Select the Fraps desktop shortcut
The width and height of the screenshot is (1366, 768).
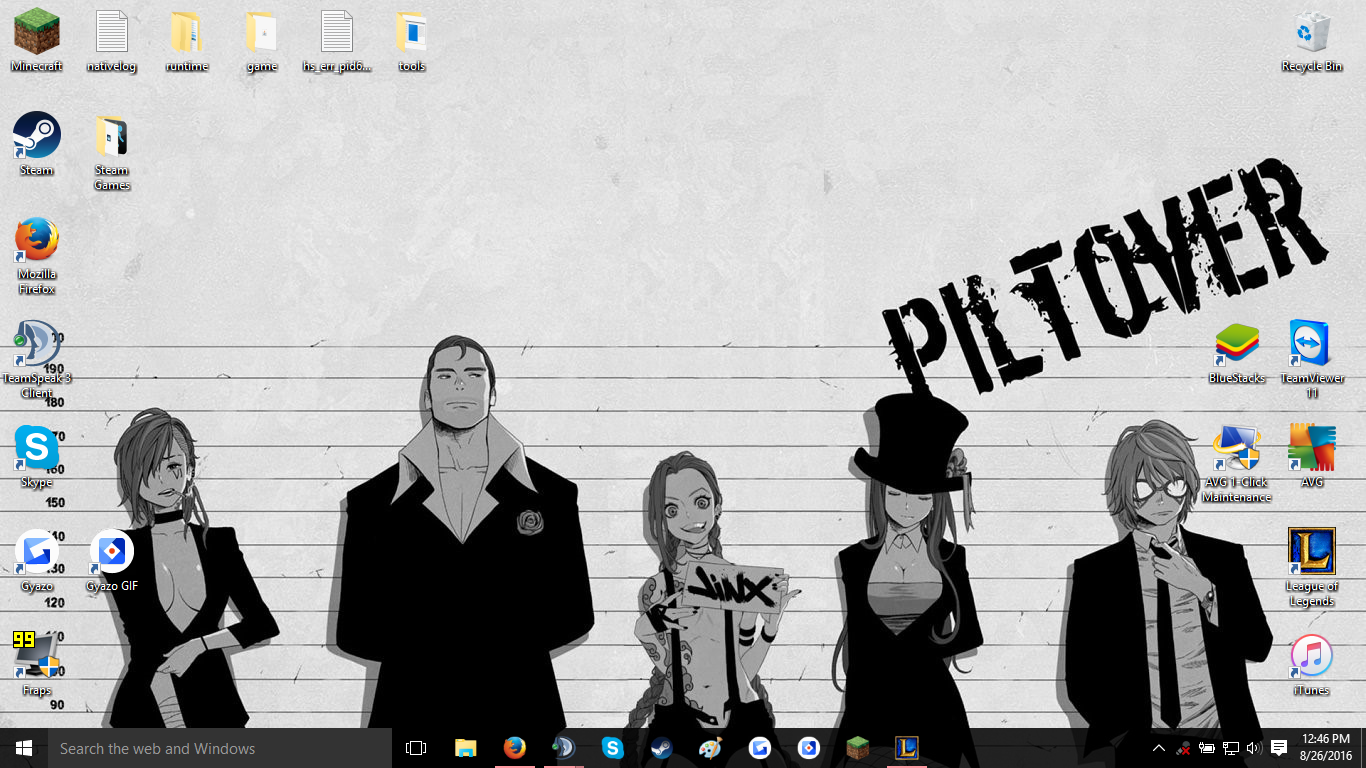[x=37, y=664]
